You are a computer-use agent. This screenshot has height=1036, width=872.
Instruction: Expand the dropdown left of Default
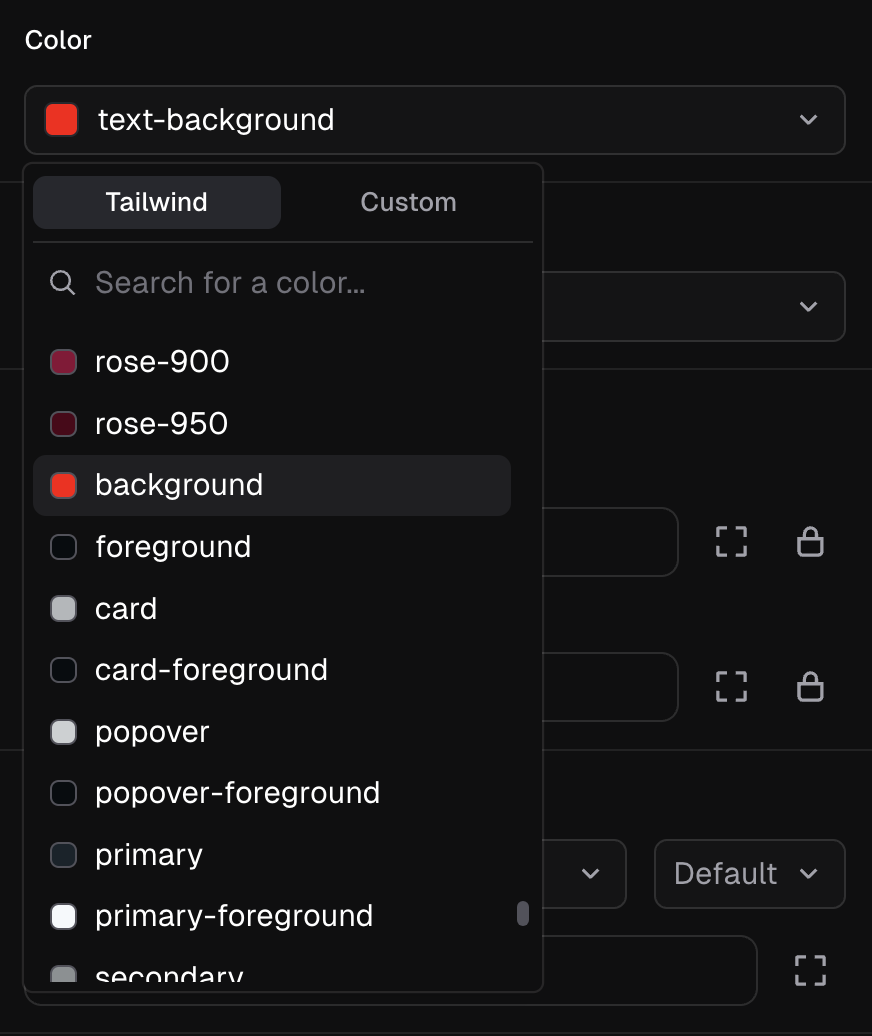coord(590,874)
